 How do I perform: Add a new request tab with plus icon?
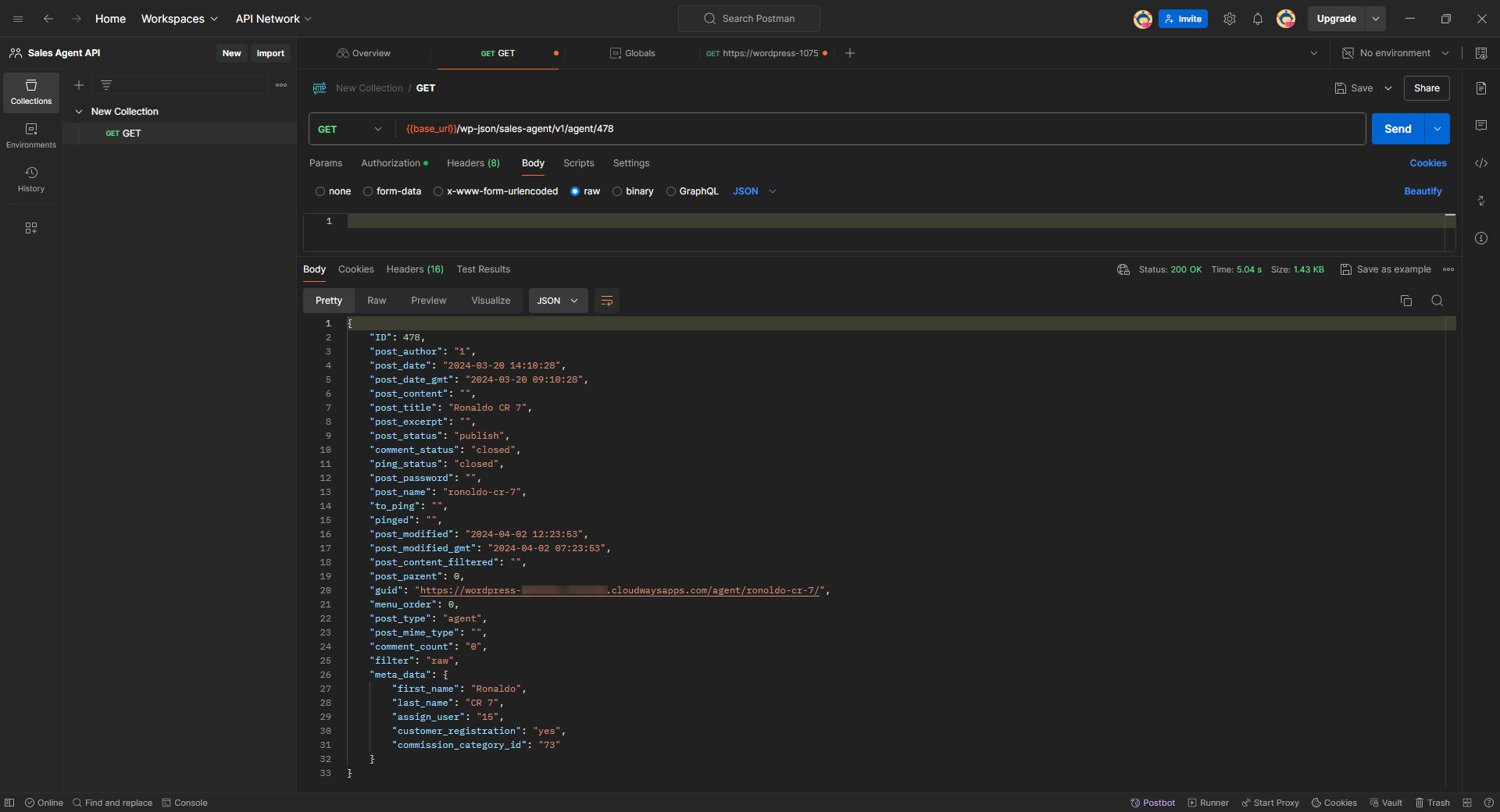click(x=850, y=53)
